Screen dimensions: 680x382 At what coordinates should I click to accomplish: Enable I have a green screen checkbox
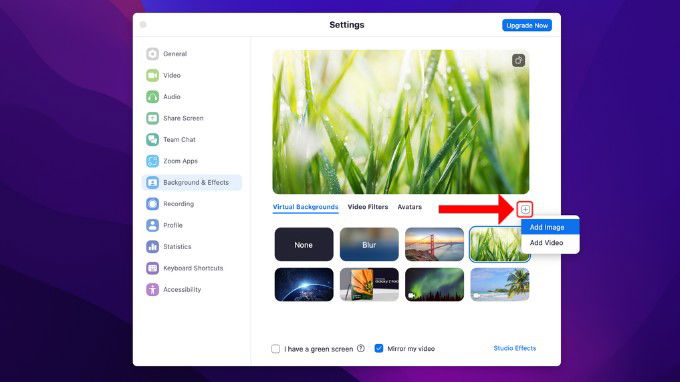coord(275,349)
